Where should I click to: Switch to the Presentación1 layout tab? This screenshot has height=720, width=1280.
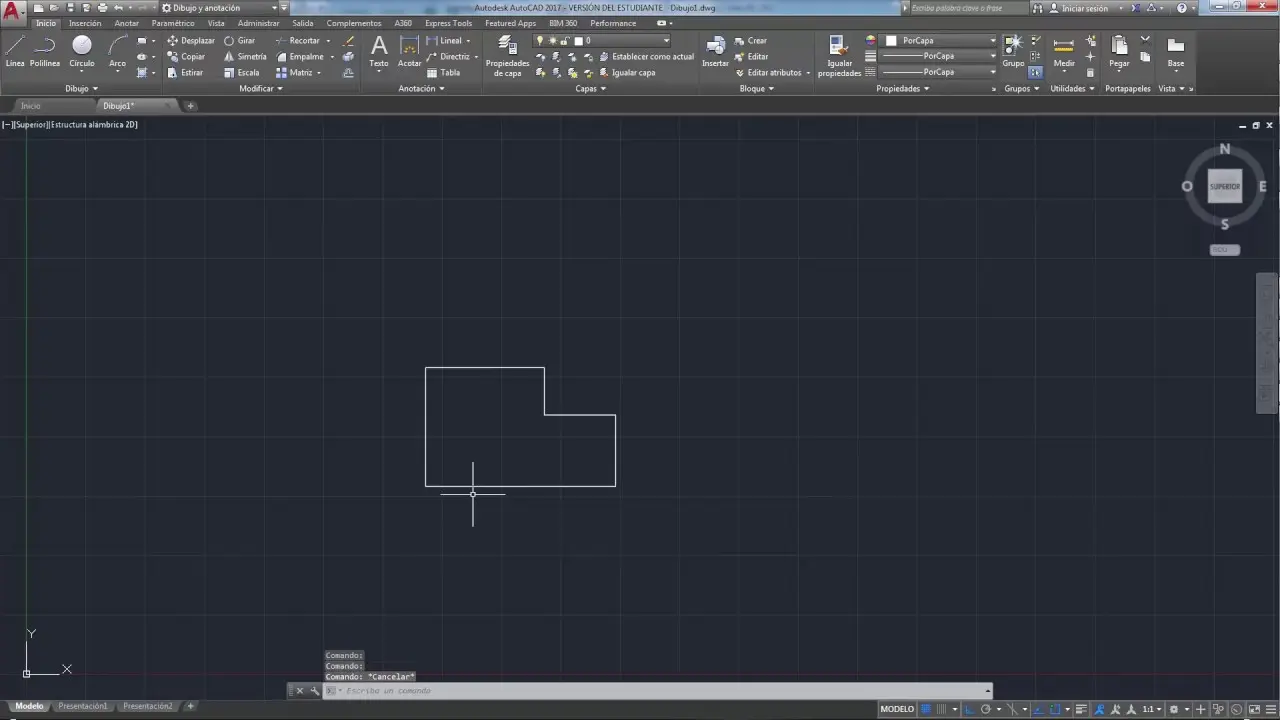83,706
